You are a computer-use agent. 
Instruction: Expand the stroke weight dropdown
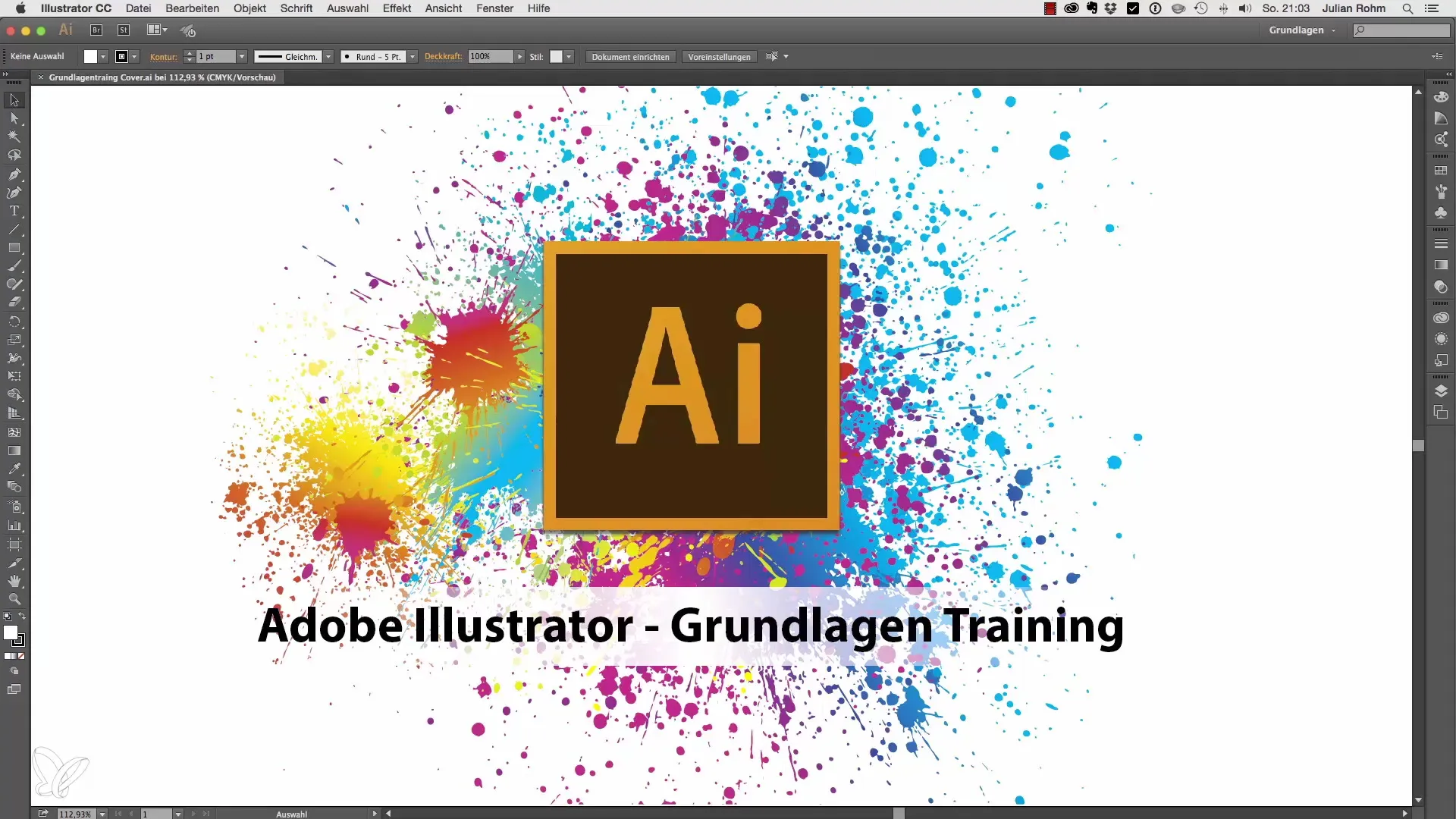242,57
